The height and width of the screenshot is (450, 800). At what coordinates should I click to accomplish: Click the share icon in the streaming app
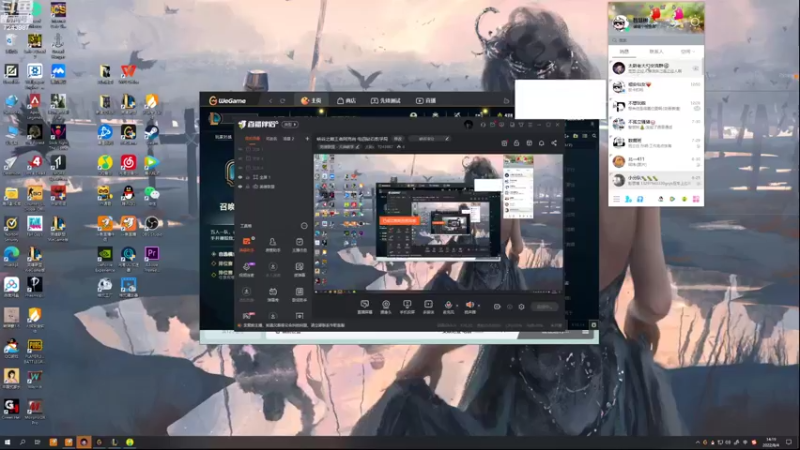(x=554, y=143)
